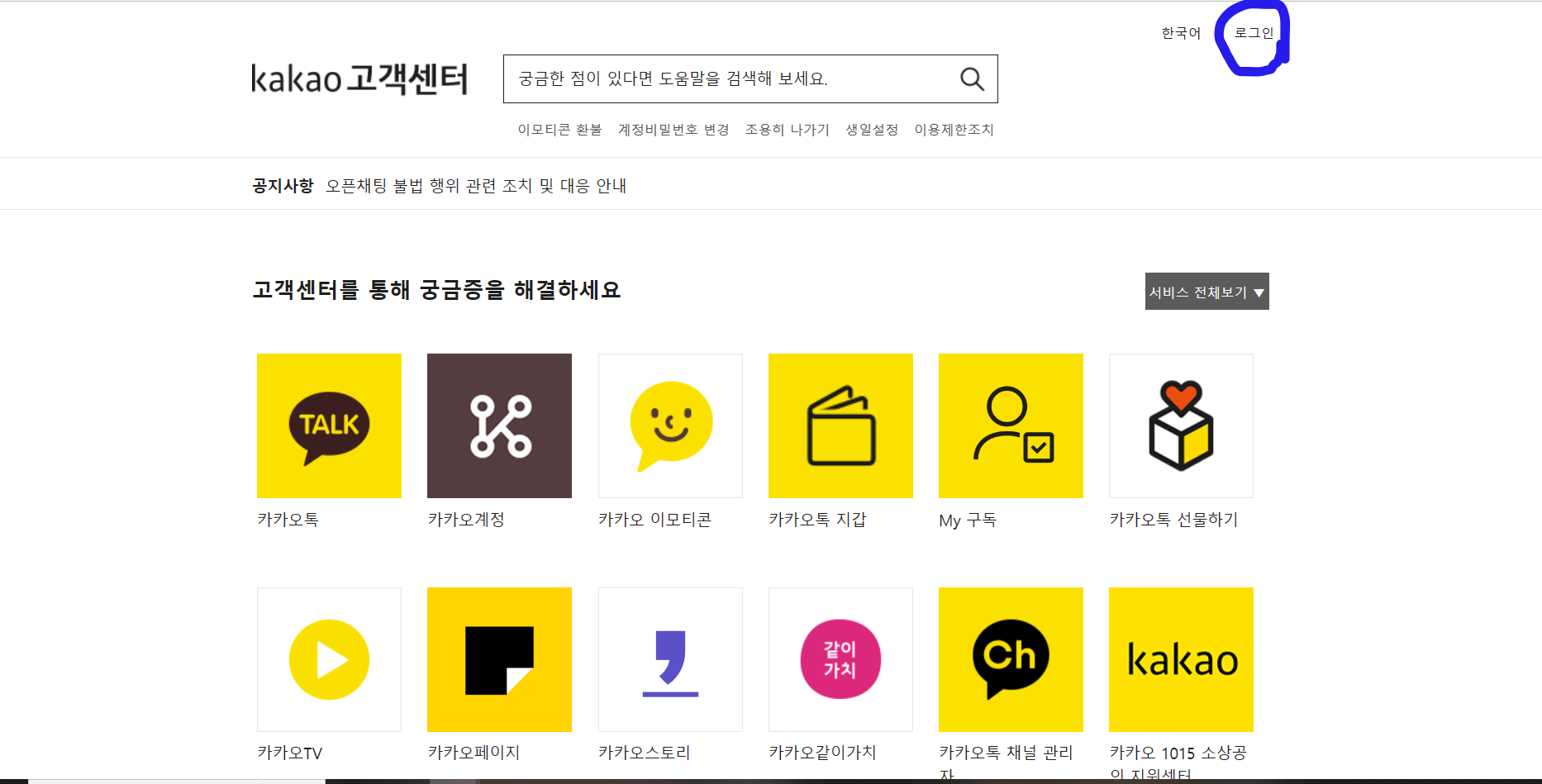
Task: Click the magnifier search icon
Action: (x=972, y=79)
